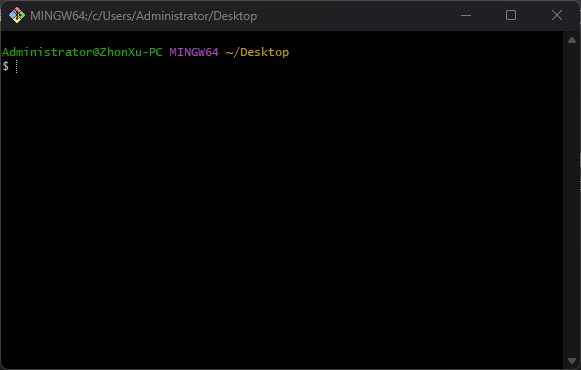Image resolution: width=581 pixels, height=370 pixels.
Task: Close the MINGW64 terminal window
Action: click(x=557, y=15)
